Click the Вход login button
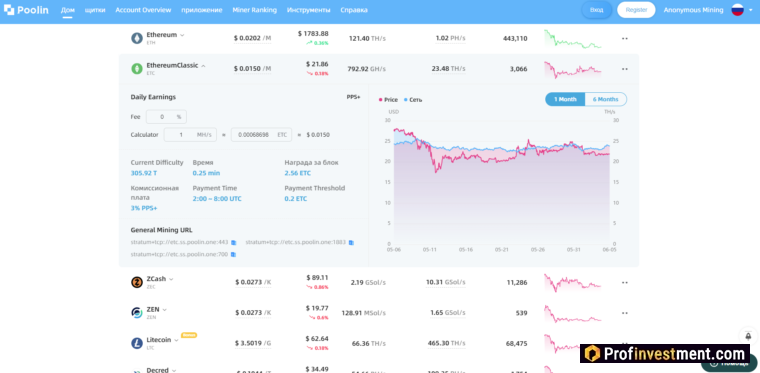This screenshot has height=373, width=760. click(x=597, y=10)
